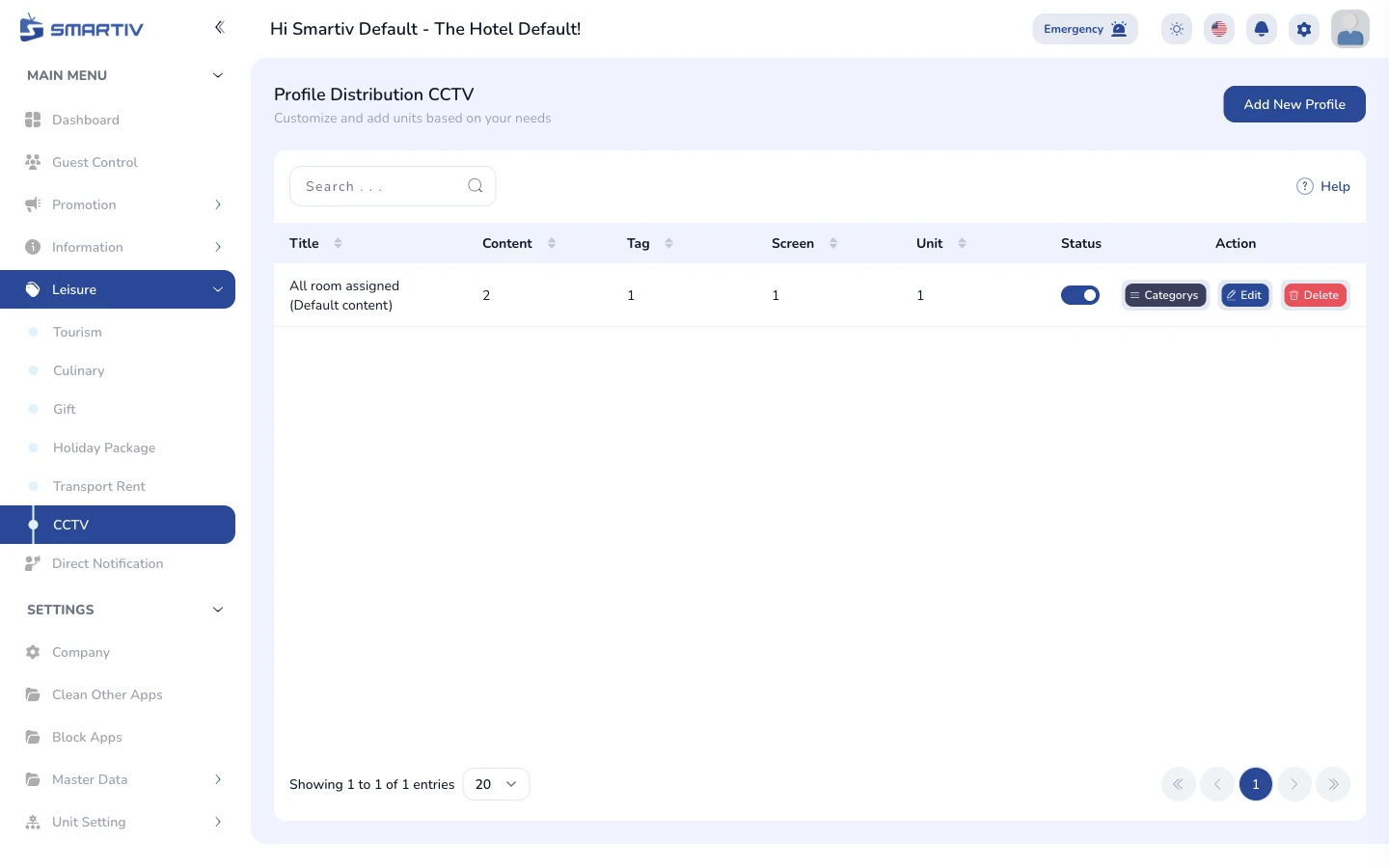This screenshot has height=868, width=1389.
Task: Open settings gear icon in header
Action: 1304,29
